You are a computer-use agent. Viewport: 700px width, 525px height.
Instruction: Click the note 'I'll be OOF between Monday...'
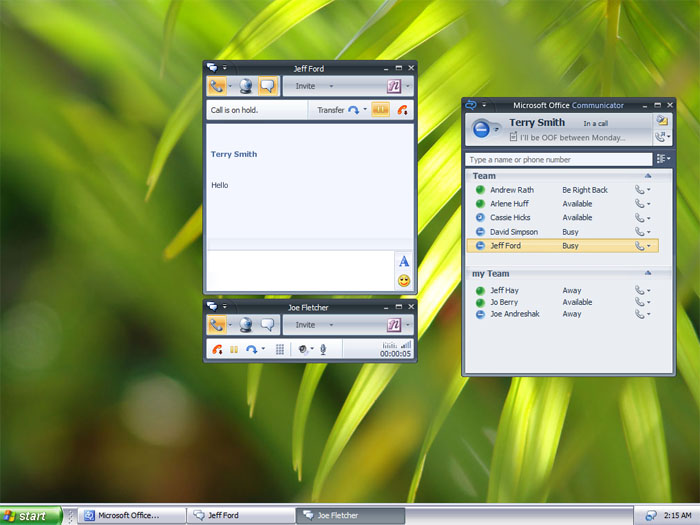(572, 138)
